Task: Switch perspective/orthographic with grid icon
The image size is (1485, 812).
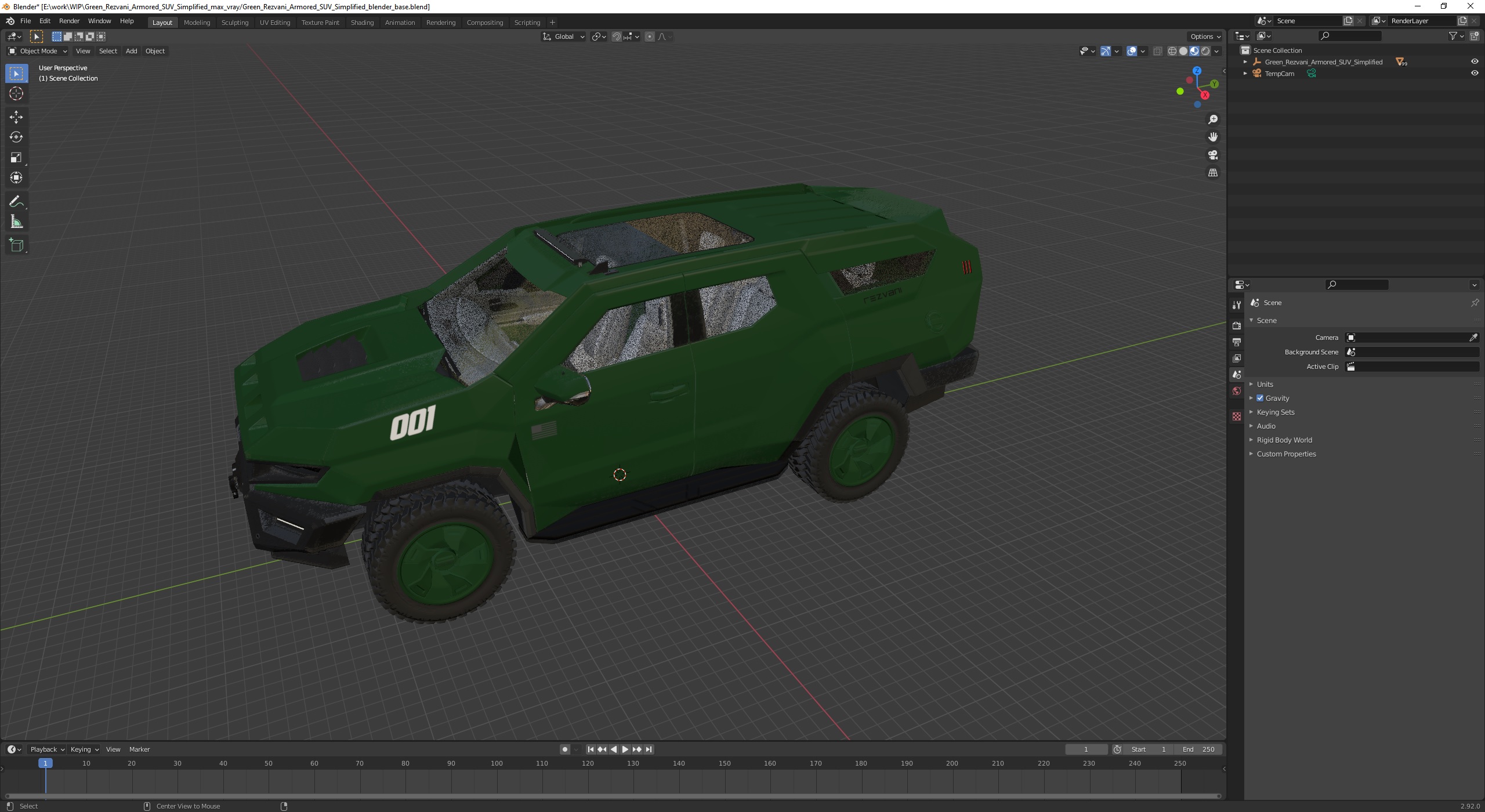Action: coord(1212,173)
